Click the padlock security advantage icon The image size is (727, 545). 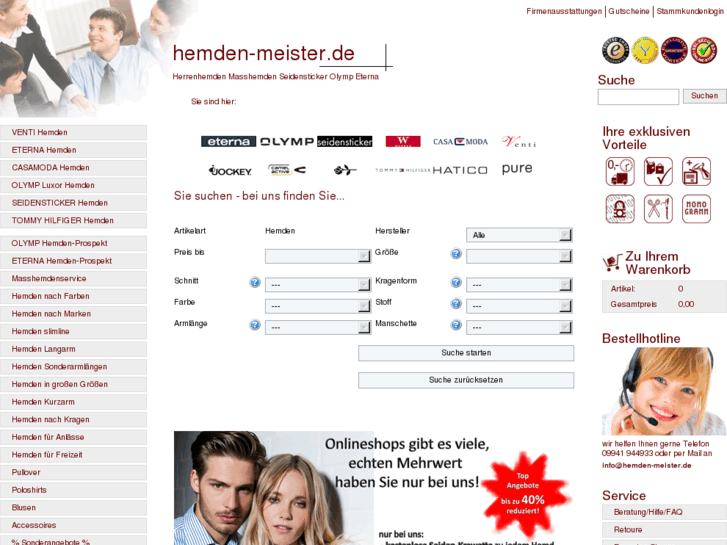620,209
